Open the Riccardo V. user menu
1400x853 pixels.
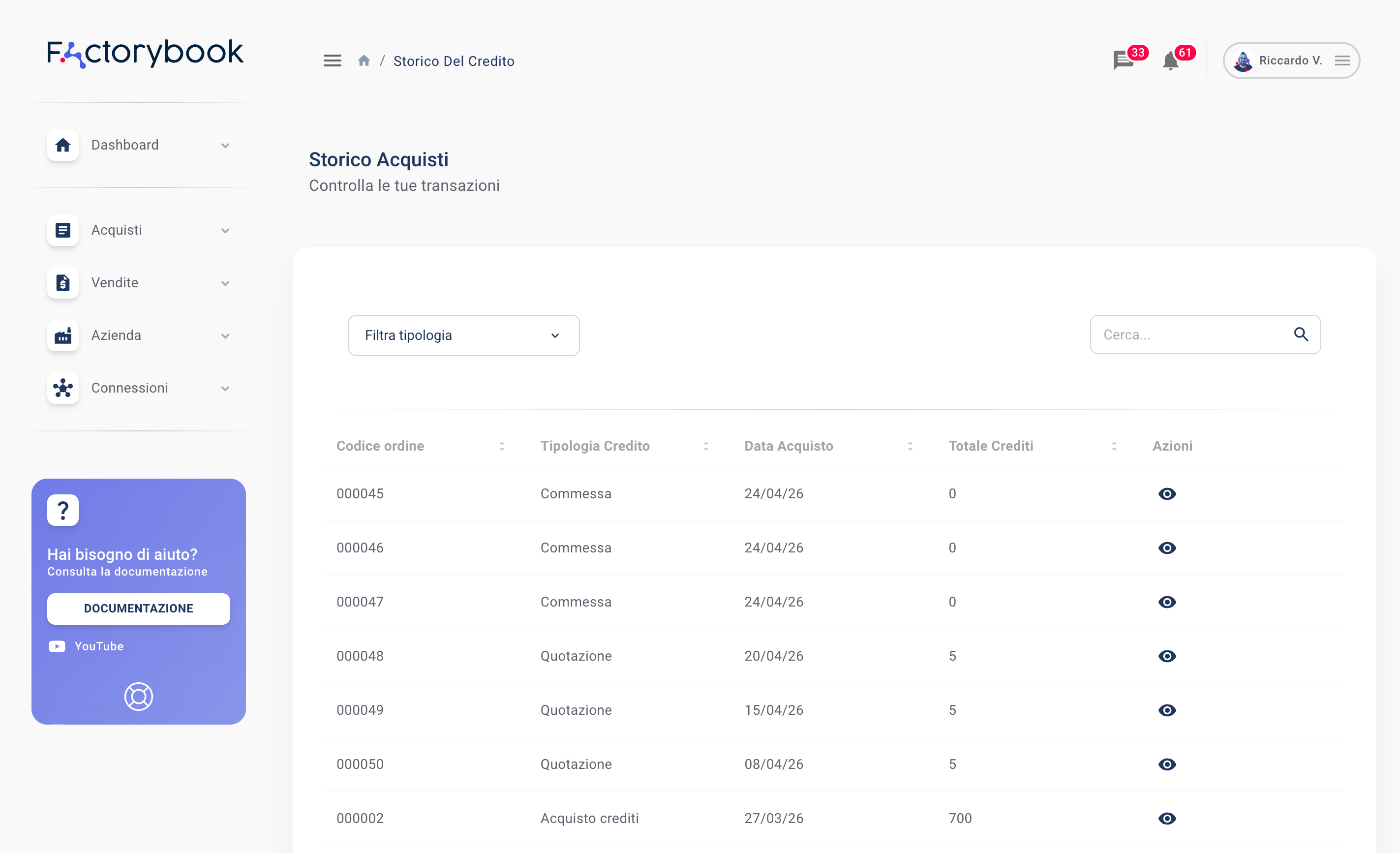click(1291, 61)
